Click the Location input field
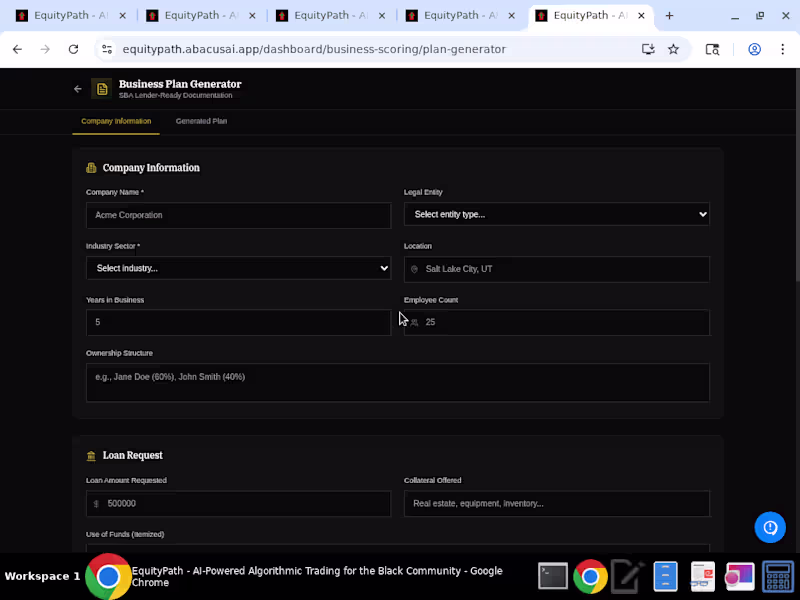The image size is (800, 600). [x=557, y=269]
